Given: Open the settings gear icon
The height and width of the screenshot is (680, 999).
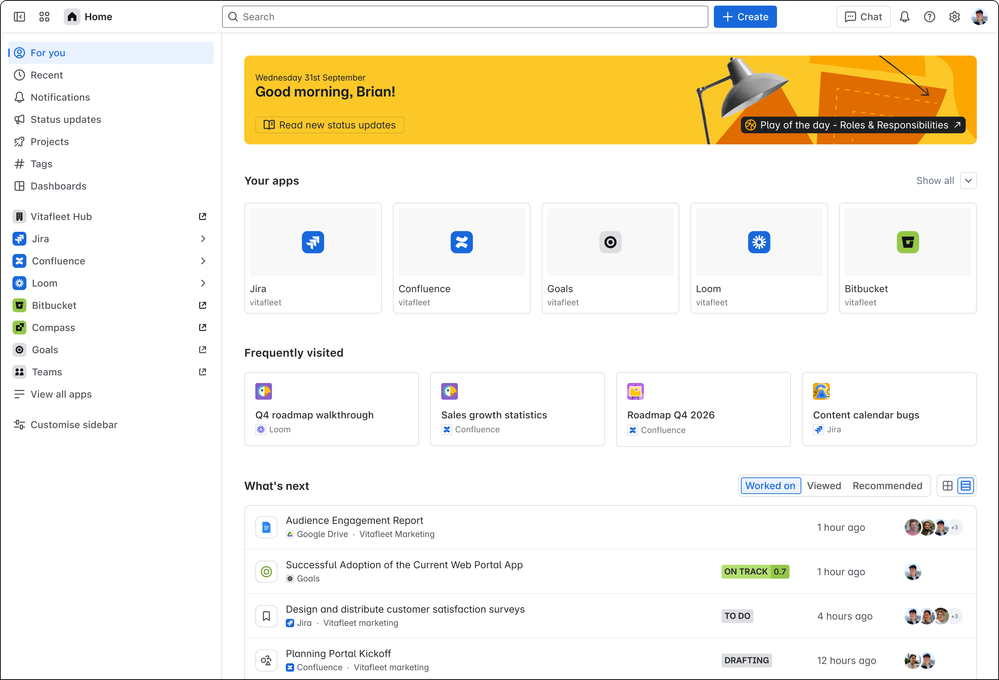Looking at the screenshot, I should [954, 17].
